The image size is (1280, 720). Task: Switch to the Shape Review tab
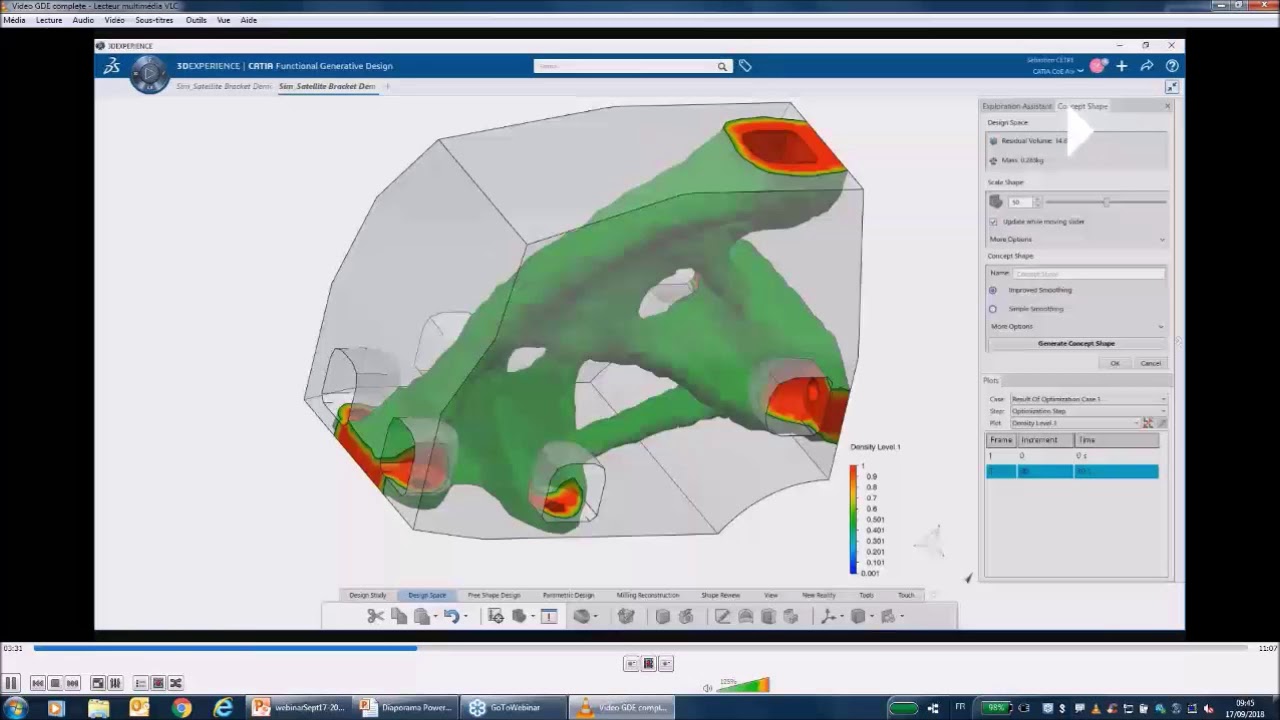(721, 595)
